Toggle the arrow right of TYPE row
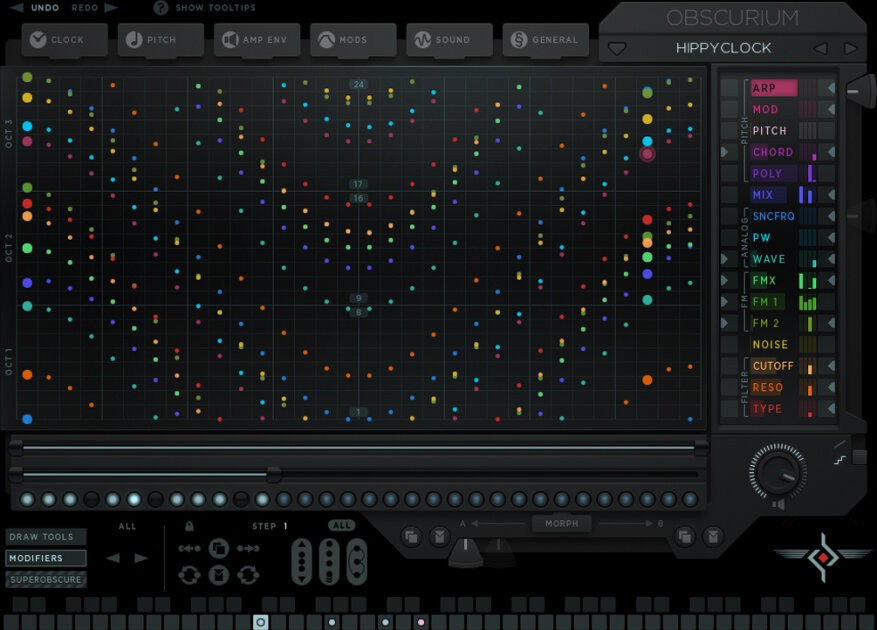The image size is (877, 630). [831, 408]
